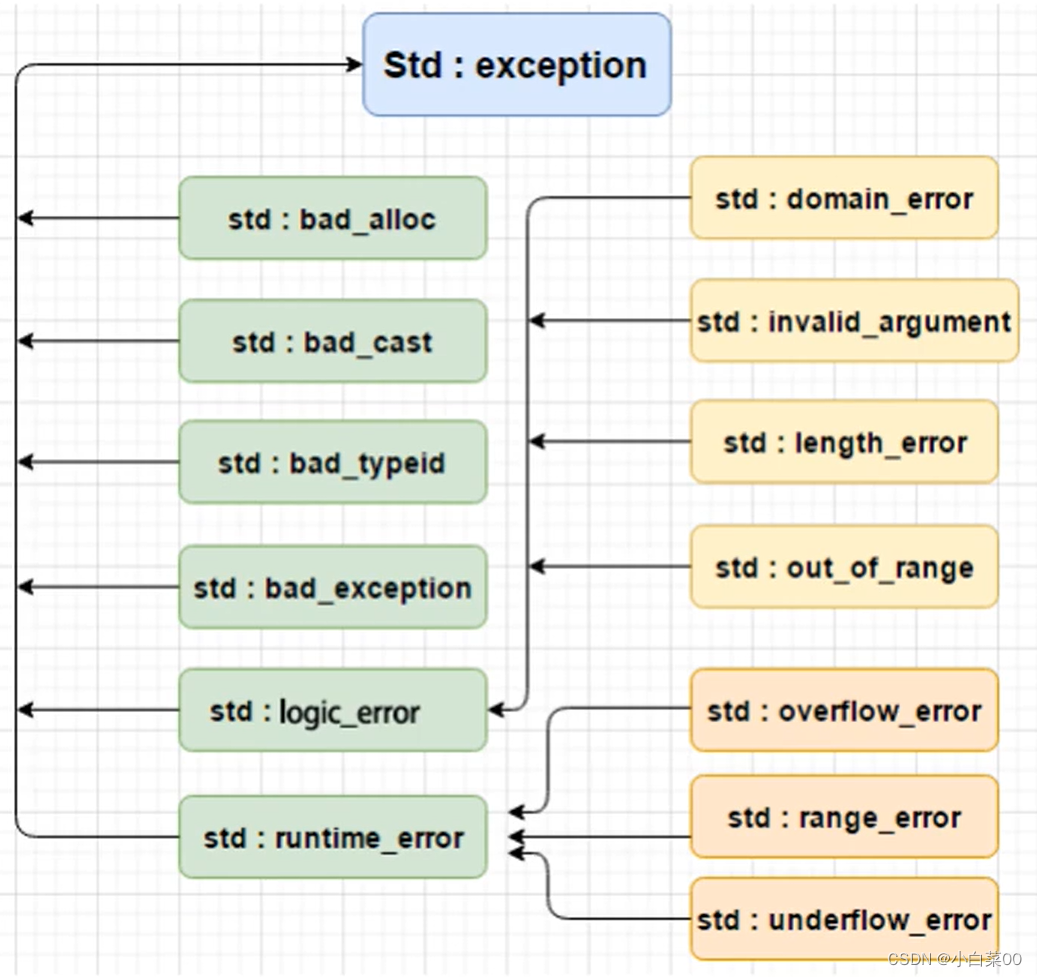Click the std : invalid_argument box

pyautogui.click(x=855, y=321)
